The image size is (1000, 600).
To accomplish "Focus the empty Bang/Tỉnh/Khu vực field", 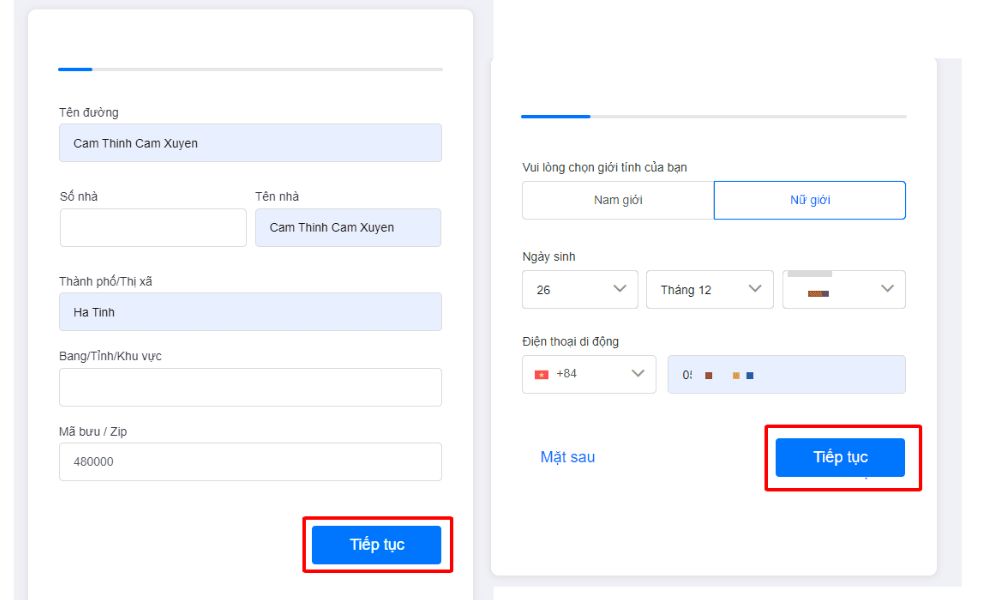I will click(x=250, y=387).
